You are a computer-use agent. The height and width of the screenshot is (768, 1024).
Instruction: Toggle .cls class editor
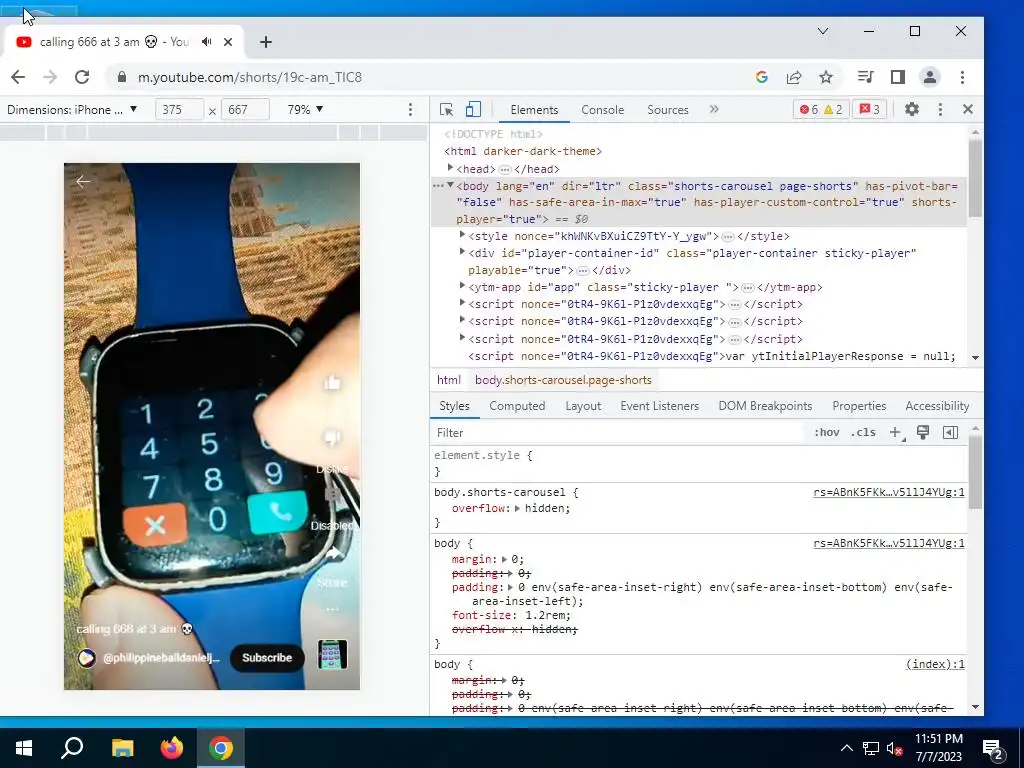[863, 432]
